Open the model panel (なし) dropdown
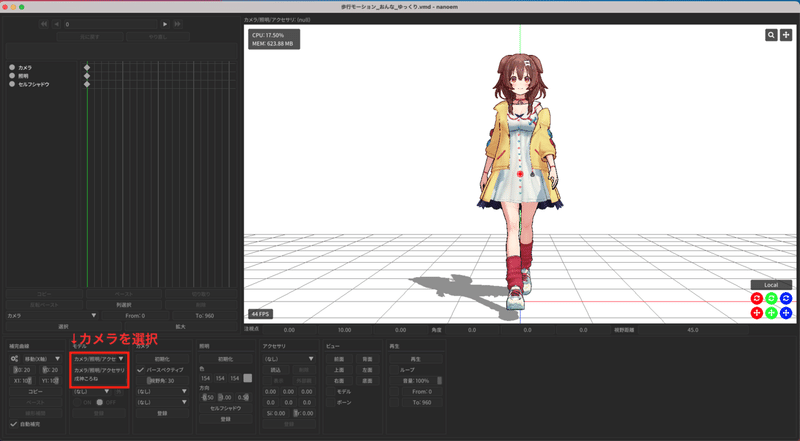Image resolution: width=800 pixels, height=441 pixels. [x=92, y=391]
